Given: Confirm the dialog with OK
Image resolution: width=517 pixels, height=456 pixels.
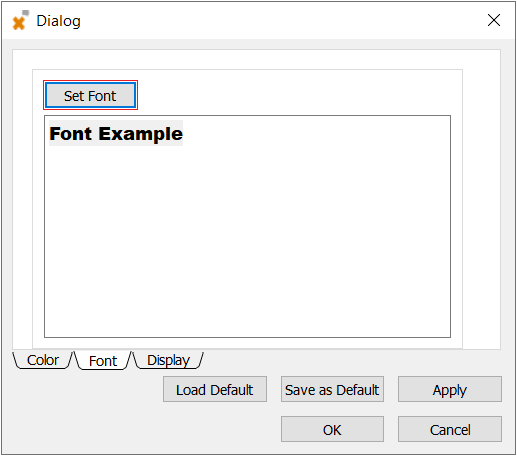Looking at the screenshot, I should (332, 429).
